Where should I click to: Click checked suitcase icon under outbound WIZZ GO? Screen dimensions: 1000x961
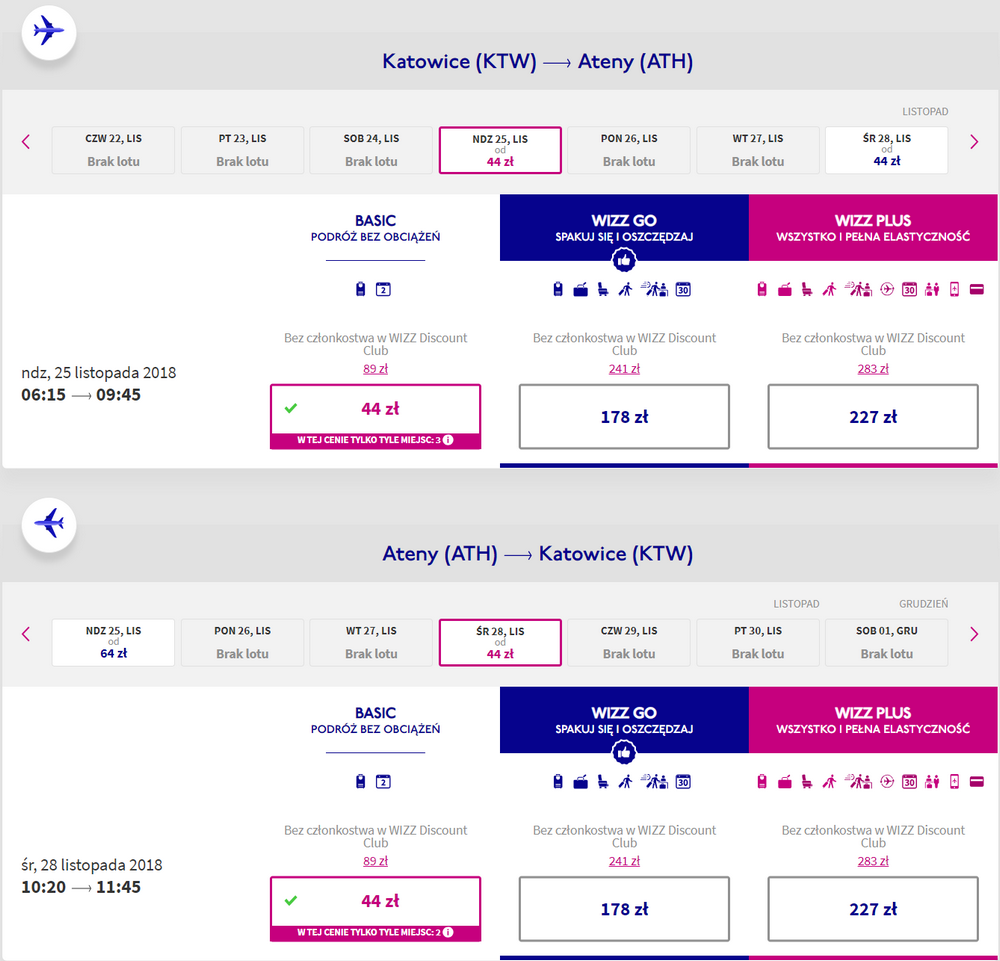pos(580,290)
